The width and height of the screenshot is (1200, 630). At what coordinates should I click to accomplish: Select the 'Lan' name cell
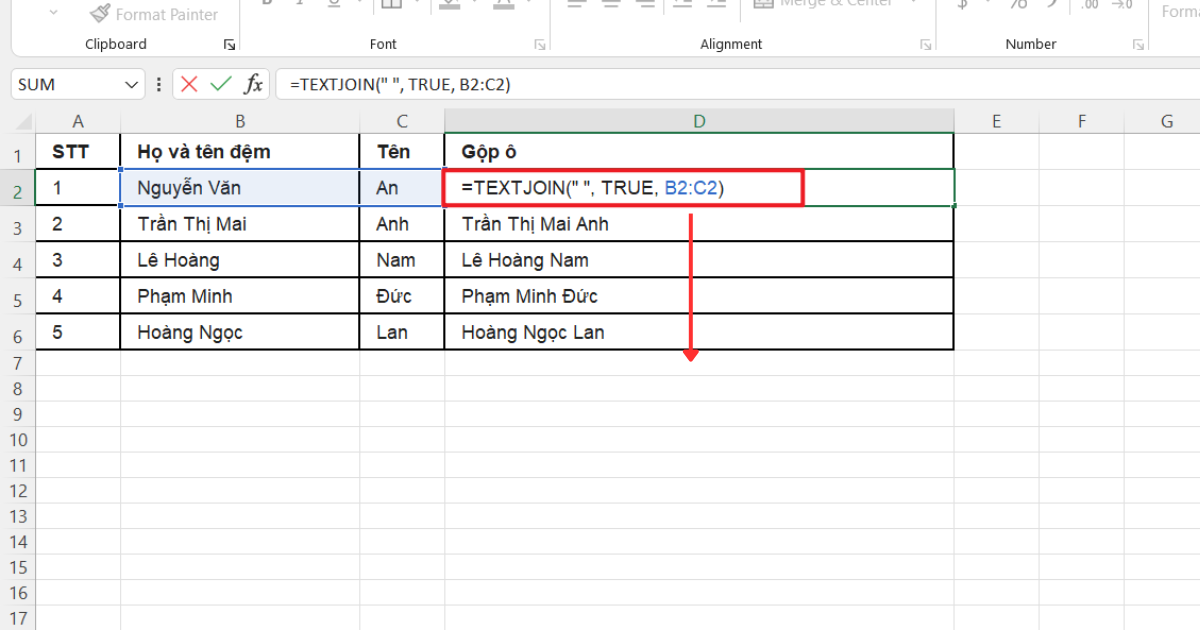(402, 332)
